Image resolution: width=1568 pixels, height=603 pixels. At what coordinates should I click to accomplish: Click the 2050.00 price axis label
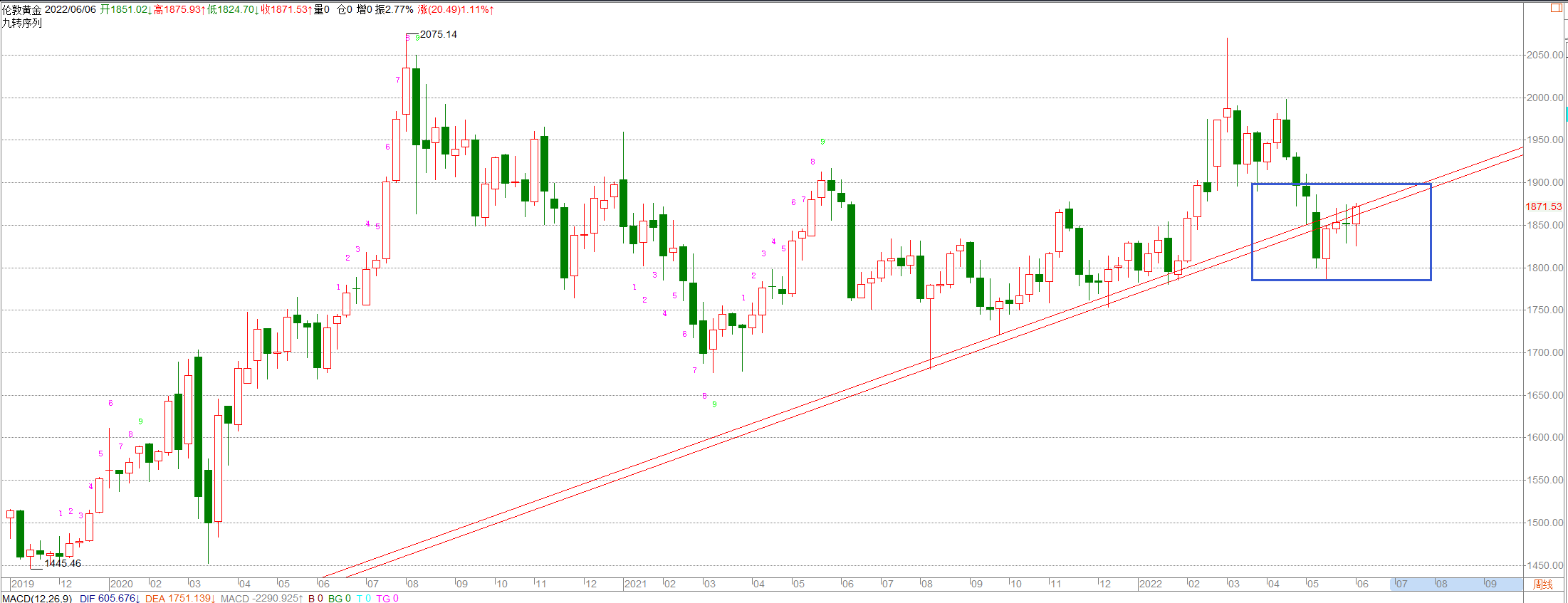1545,55
